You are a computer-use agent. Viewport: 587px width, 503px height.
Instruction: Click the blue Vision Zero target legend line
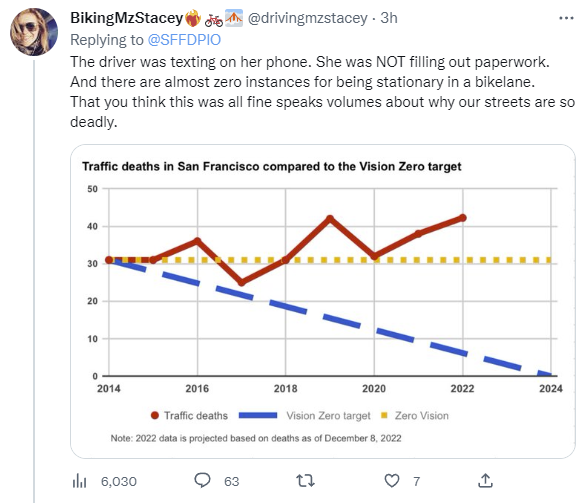258,415
